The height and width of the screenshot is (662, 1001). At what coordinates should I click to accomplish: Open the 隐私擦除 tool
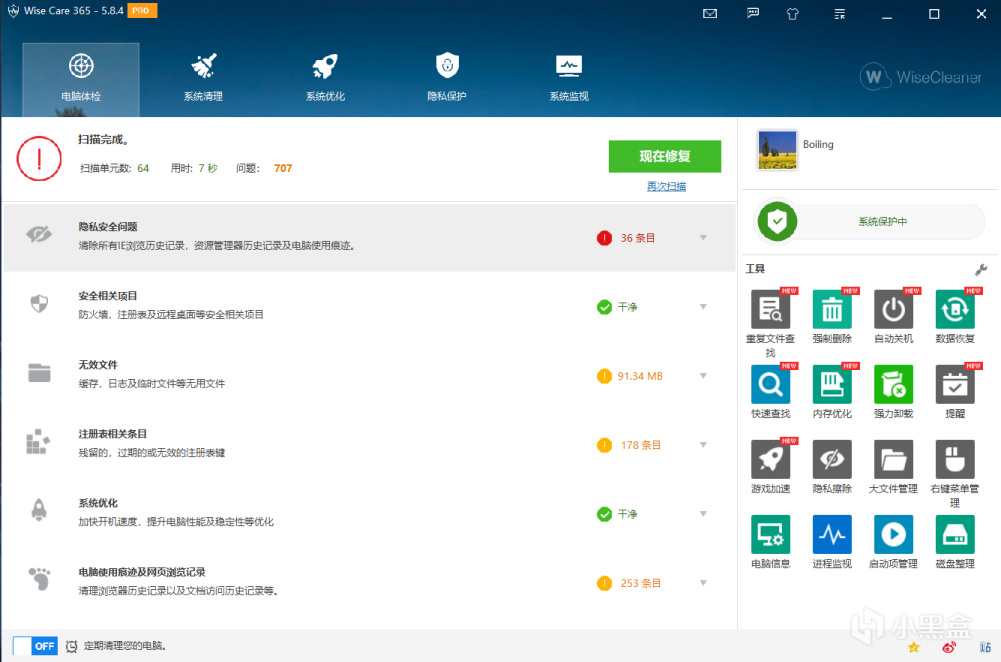(x=831, y=460)
